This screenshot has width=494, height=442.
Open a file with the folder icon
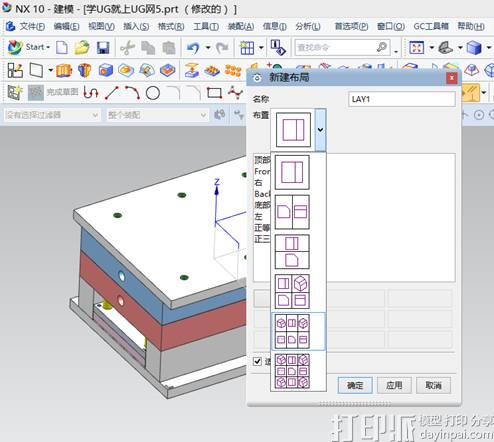pyautogui.click(x=82, y=48)
